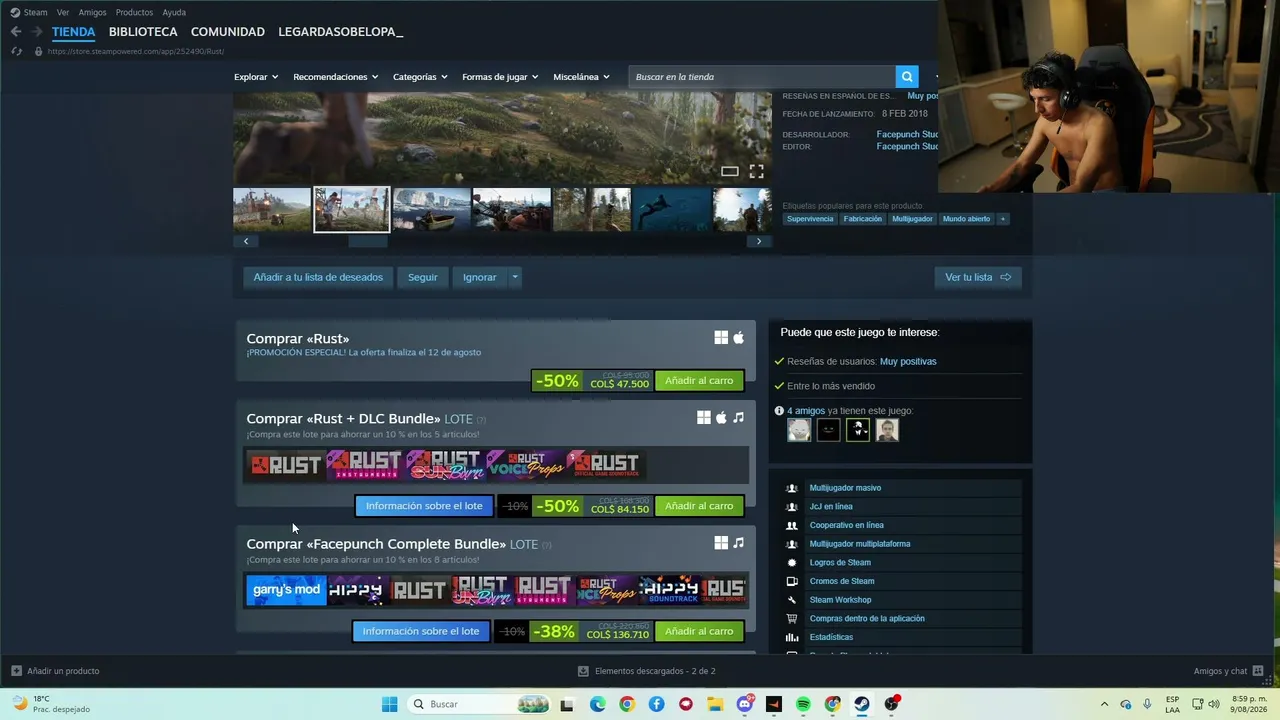Open the 4 amigos link

pos(806,411)
